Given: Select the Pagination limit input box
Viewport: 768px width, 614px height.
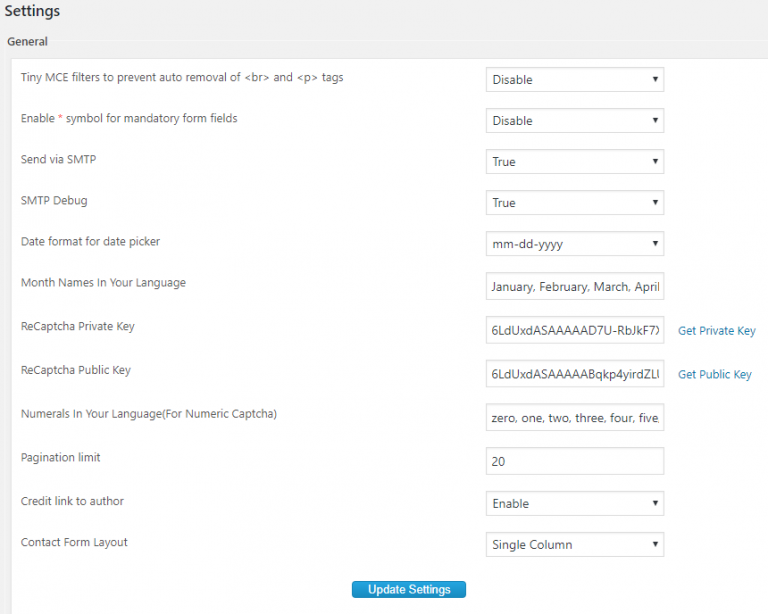Looking at the screenshot, I should (x=574, y=461).
